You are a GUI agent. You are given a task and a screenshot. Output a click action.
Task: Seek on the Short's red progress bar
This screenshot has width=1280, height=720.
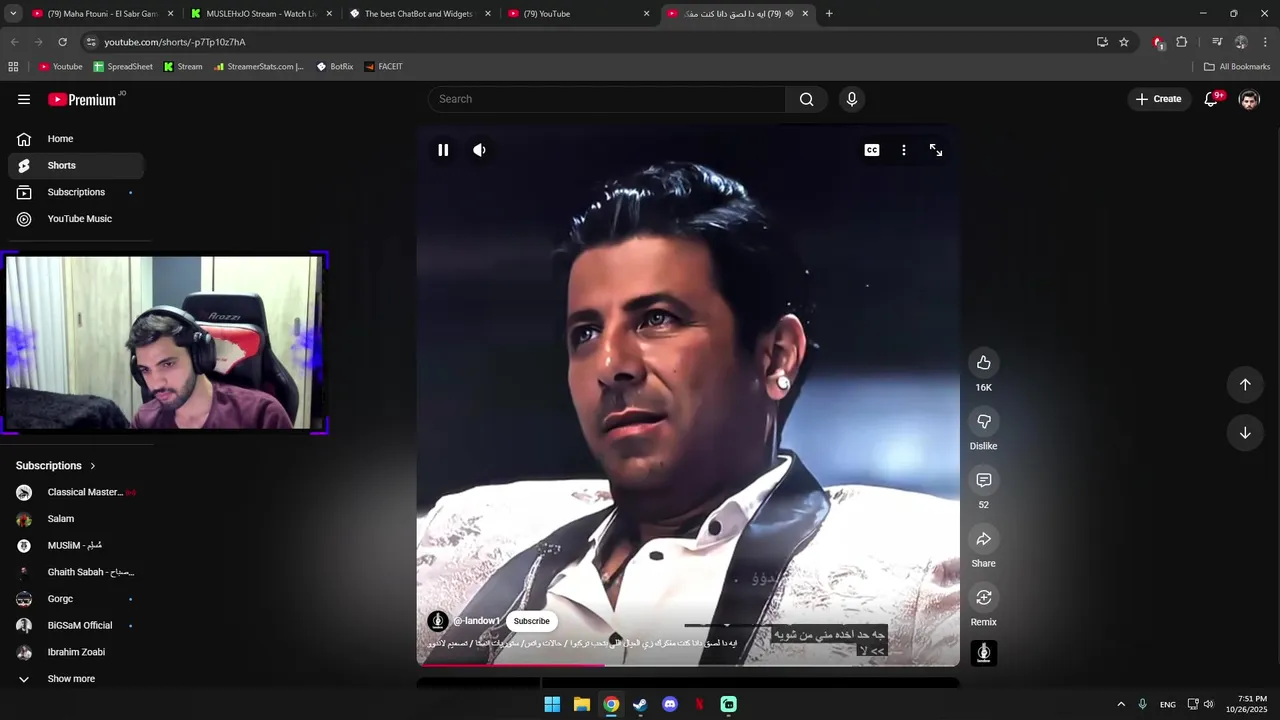688,665
